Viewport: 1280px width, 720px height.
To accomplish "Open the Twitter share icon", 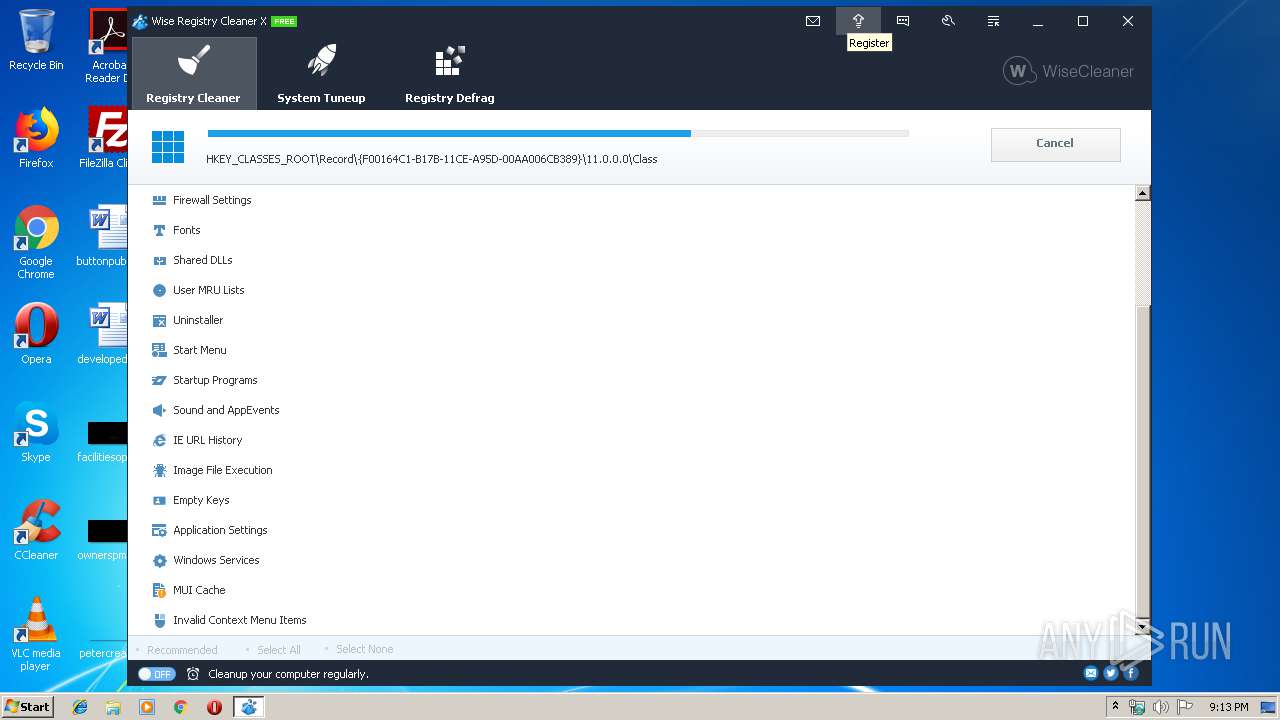I will 1111,673.
